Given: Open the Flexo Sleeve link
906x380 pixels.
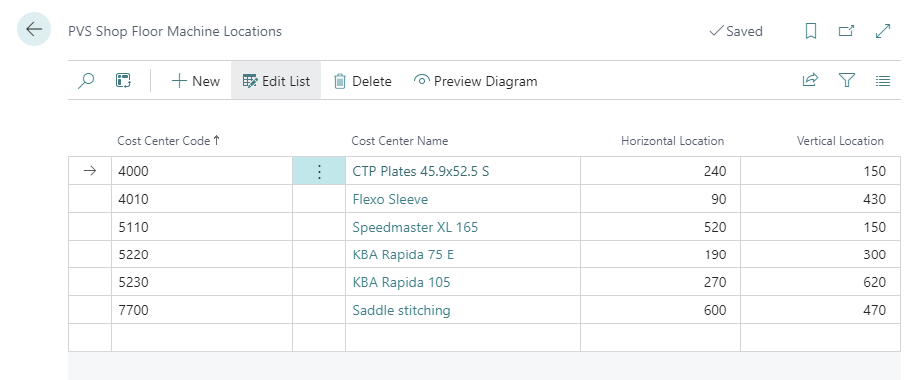Looking at the screenshot, I should [x=390, y=199].
